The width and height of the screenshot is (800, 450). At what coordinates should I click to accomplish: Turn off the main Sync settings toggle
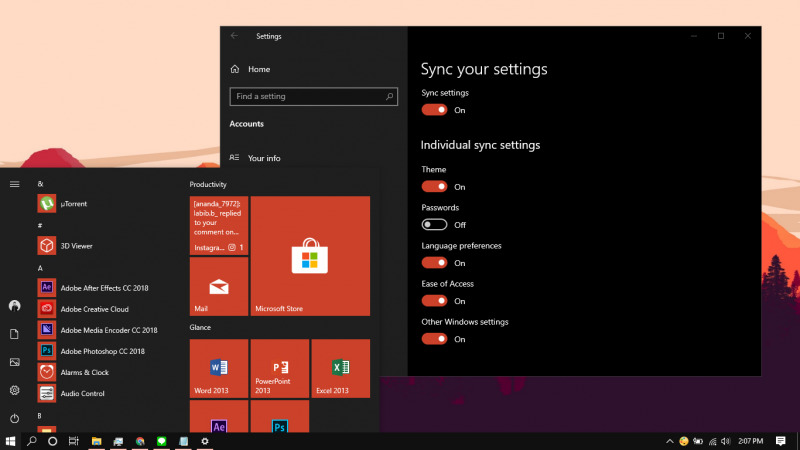tap(434, 110)
